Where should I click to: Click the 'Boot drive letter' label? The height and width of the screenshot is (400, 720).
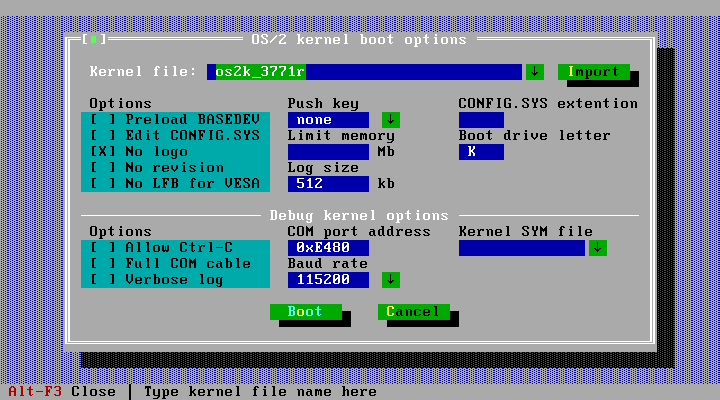[535, 135]
